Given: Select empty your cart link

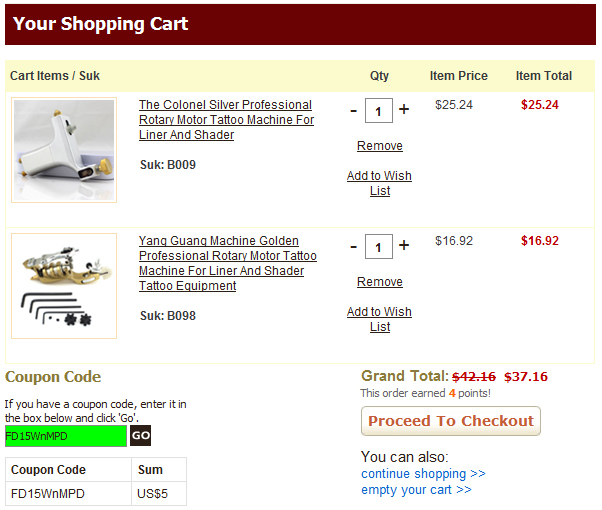Looking at the screenshot, I should tap(416, 490).
